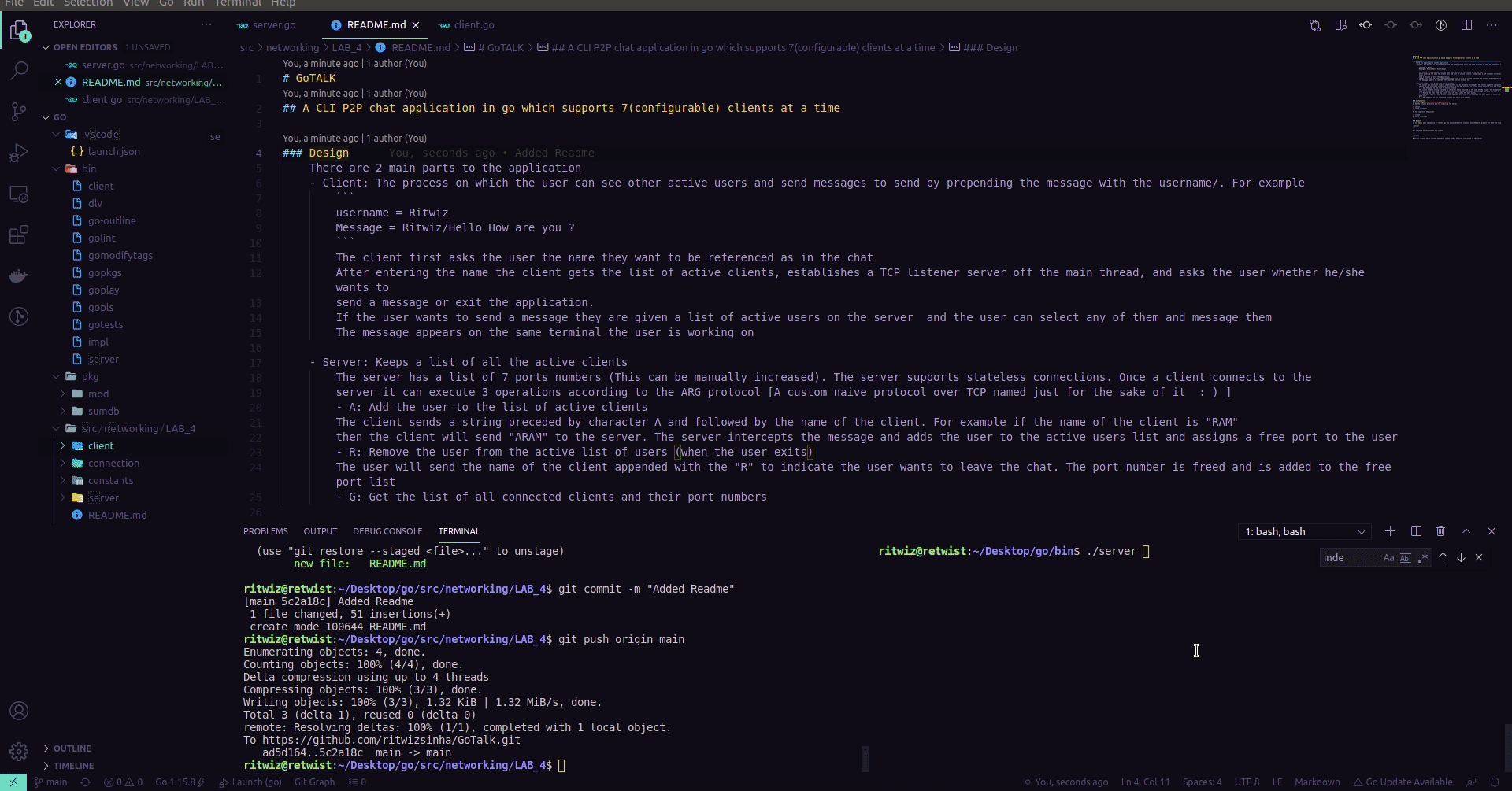Open the Source Control view
The image size is (1512, 791).
[19, 112]
